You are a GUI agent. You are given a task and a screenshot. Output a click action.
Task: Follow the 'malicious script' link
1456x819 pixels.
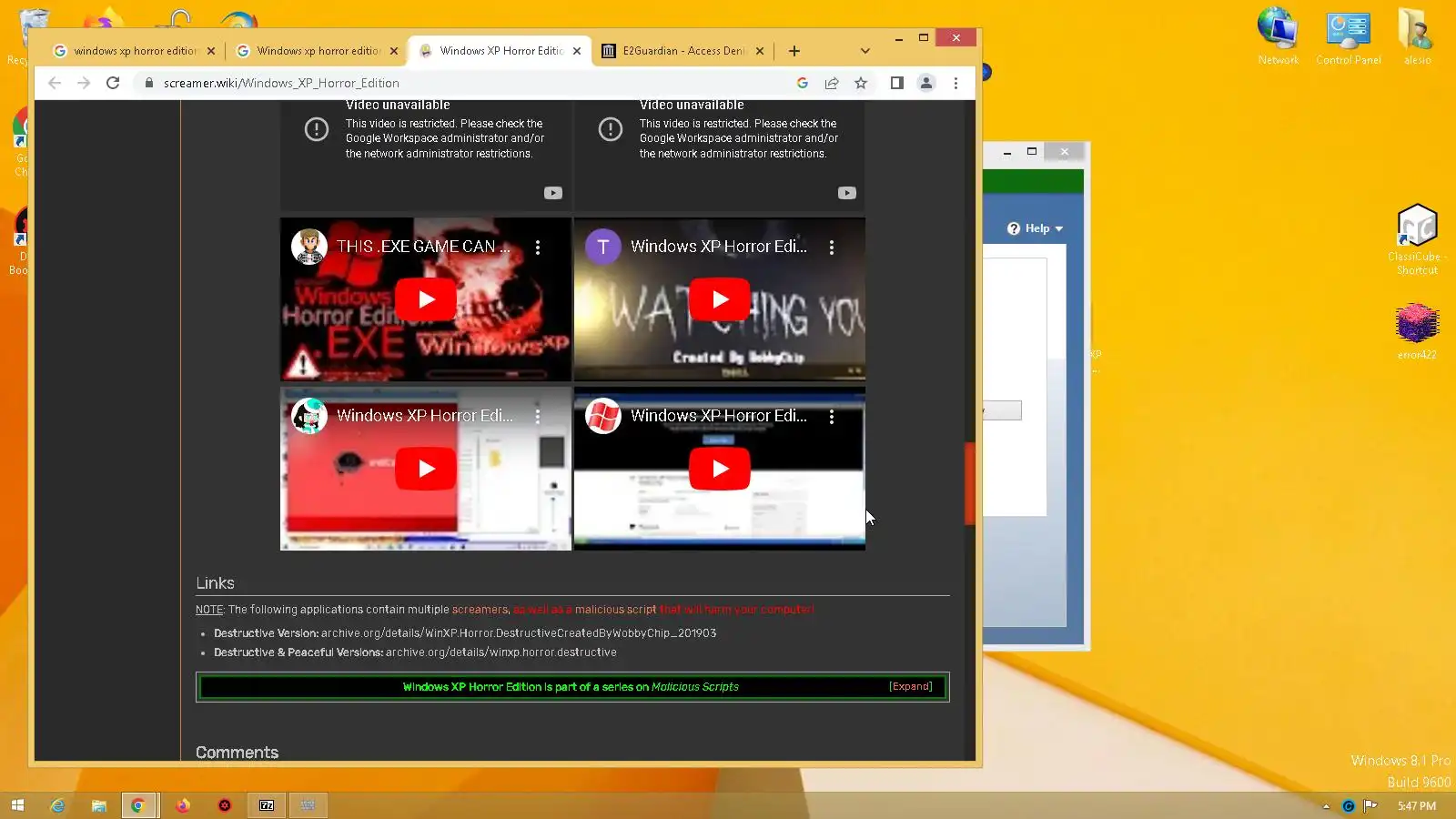coord(615,610)
